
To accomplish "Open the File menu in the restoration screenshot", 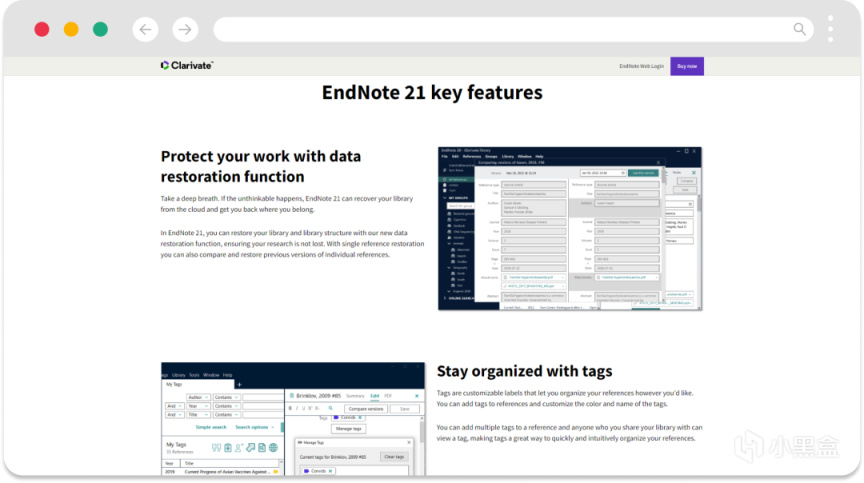I will pyautogui.click(x=445, y=156).
